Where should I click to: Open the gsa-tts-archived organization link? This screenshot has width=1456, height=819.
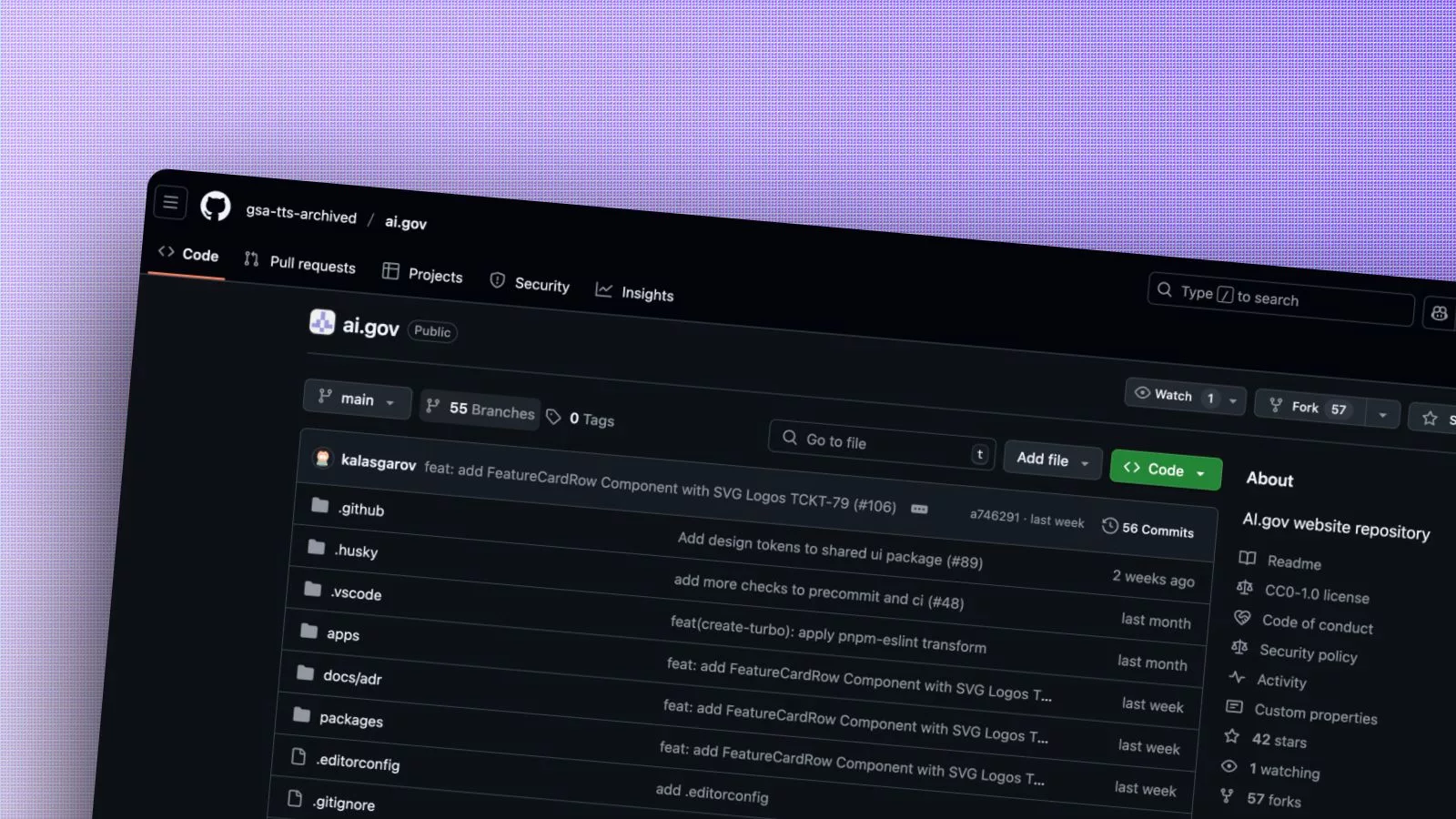tap(301, 214)
